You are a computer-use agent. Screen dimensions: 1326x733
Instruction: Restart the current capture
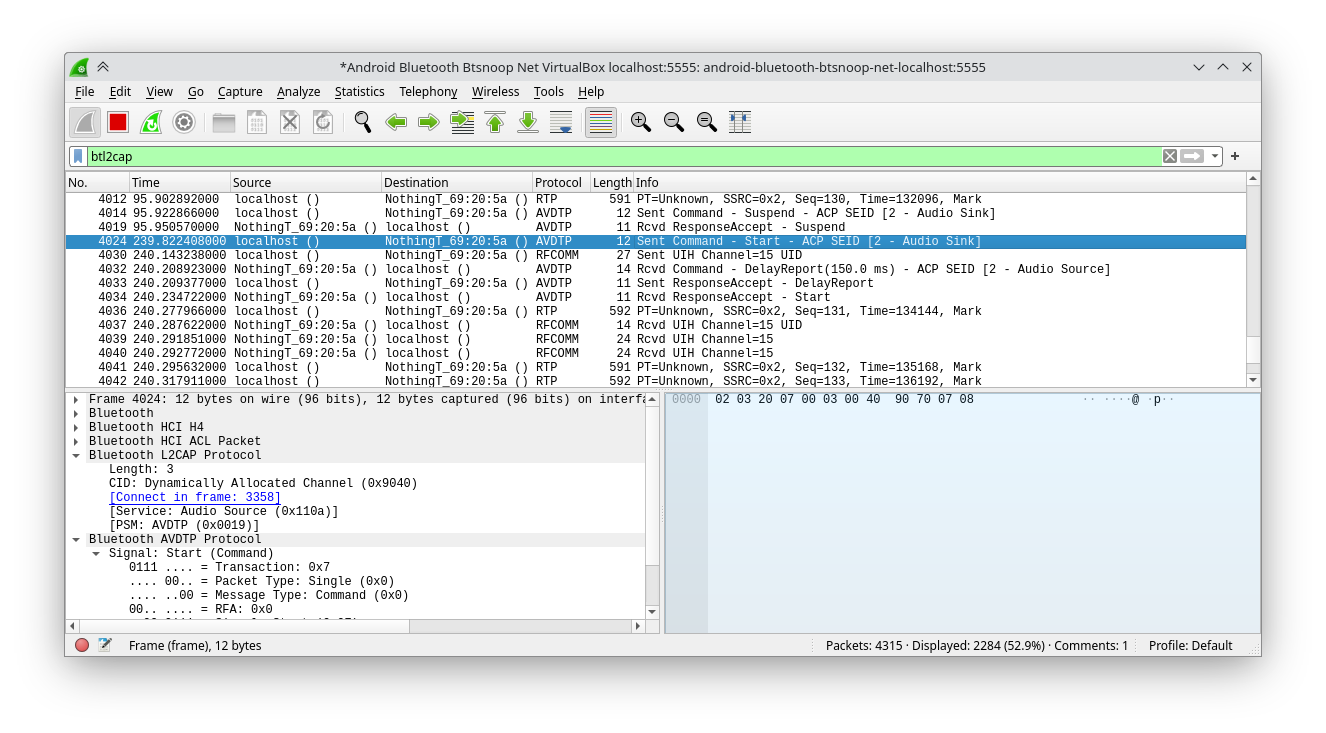(x=151, y=122)
